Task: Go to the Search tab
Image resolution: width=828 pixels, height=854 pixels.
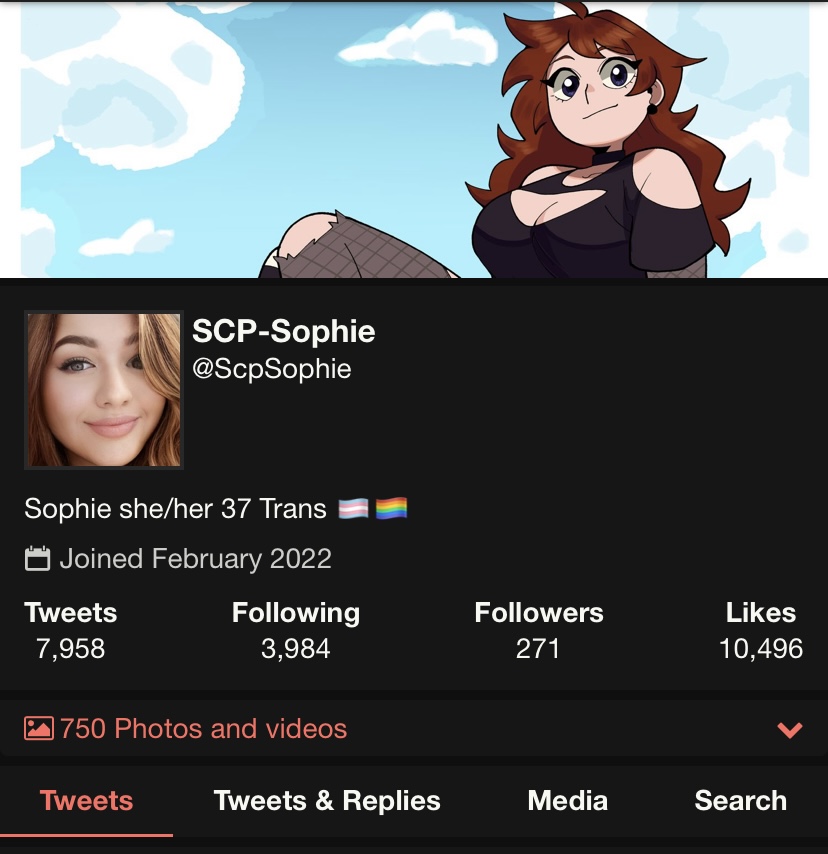Action: (x=740, y=801)
